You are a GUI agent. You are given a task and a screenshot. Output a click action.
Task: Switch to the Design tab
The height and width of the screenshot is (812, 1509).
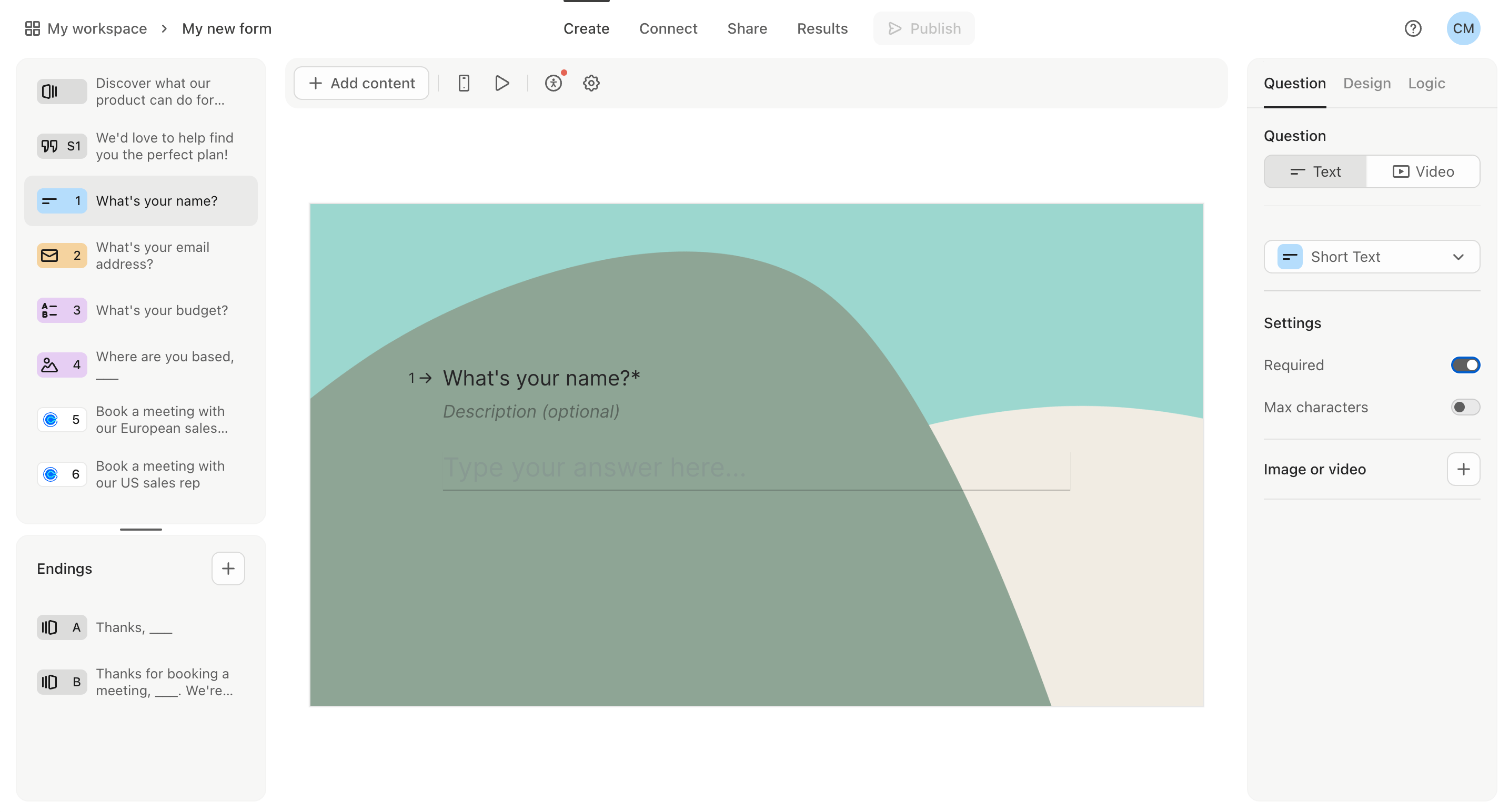(1366, 83)
